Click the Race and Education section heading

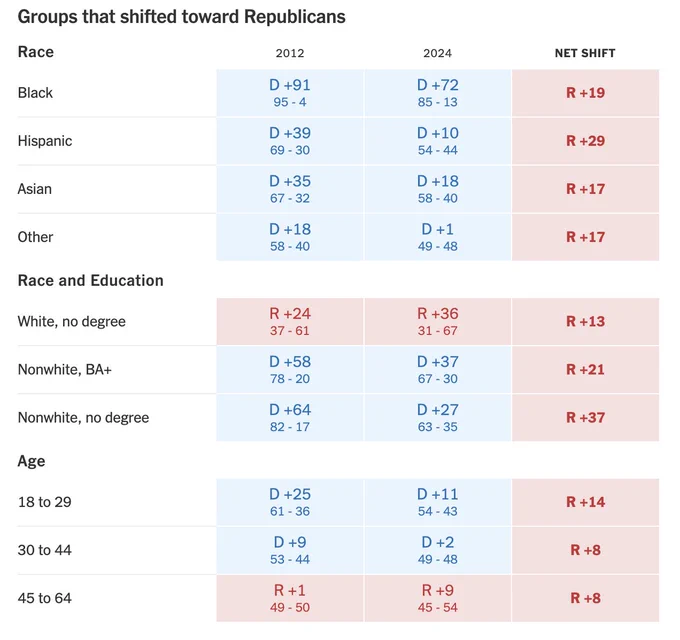(91, 280)
